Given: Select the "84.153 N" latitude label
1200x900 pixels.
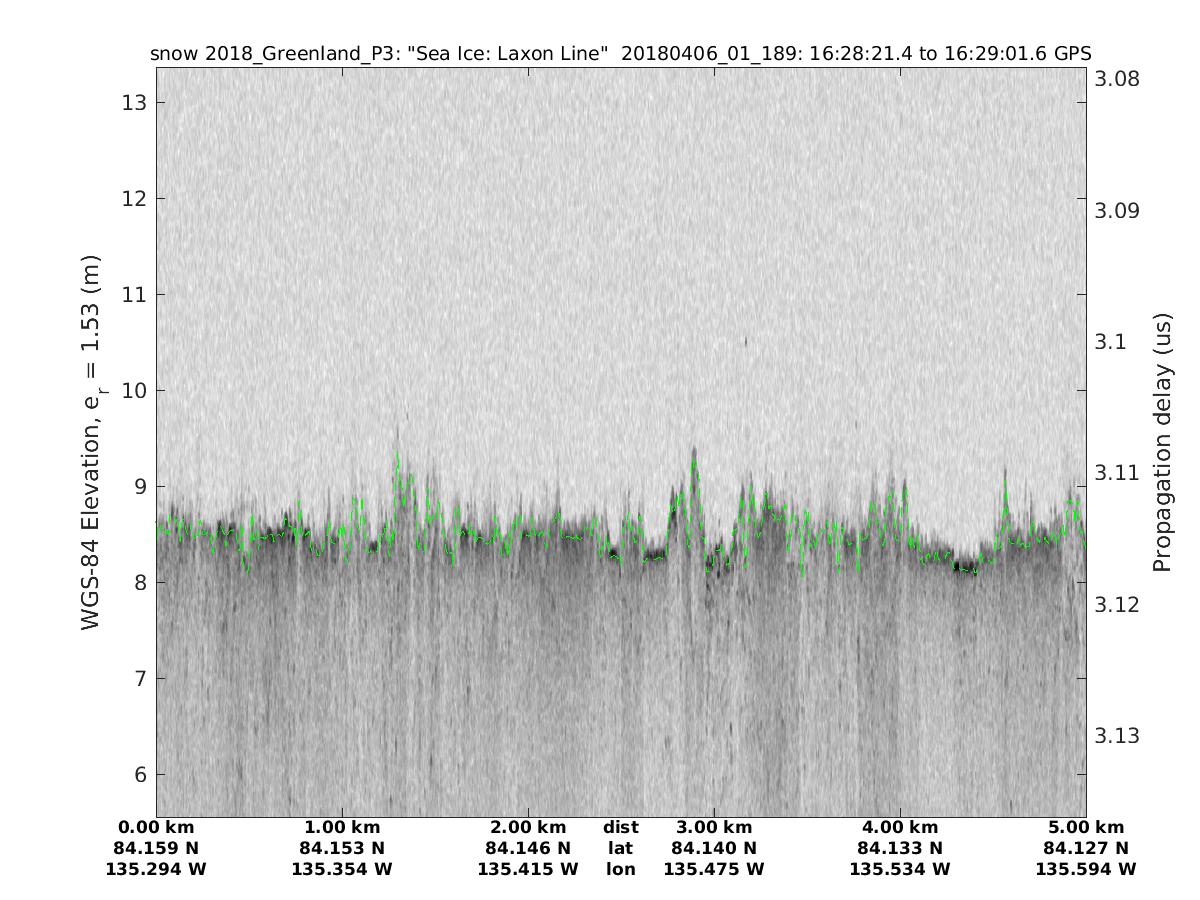Looking at the screenshot, I should click(x=342, y=848).
